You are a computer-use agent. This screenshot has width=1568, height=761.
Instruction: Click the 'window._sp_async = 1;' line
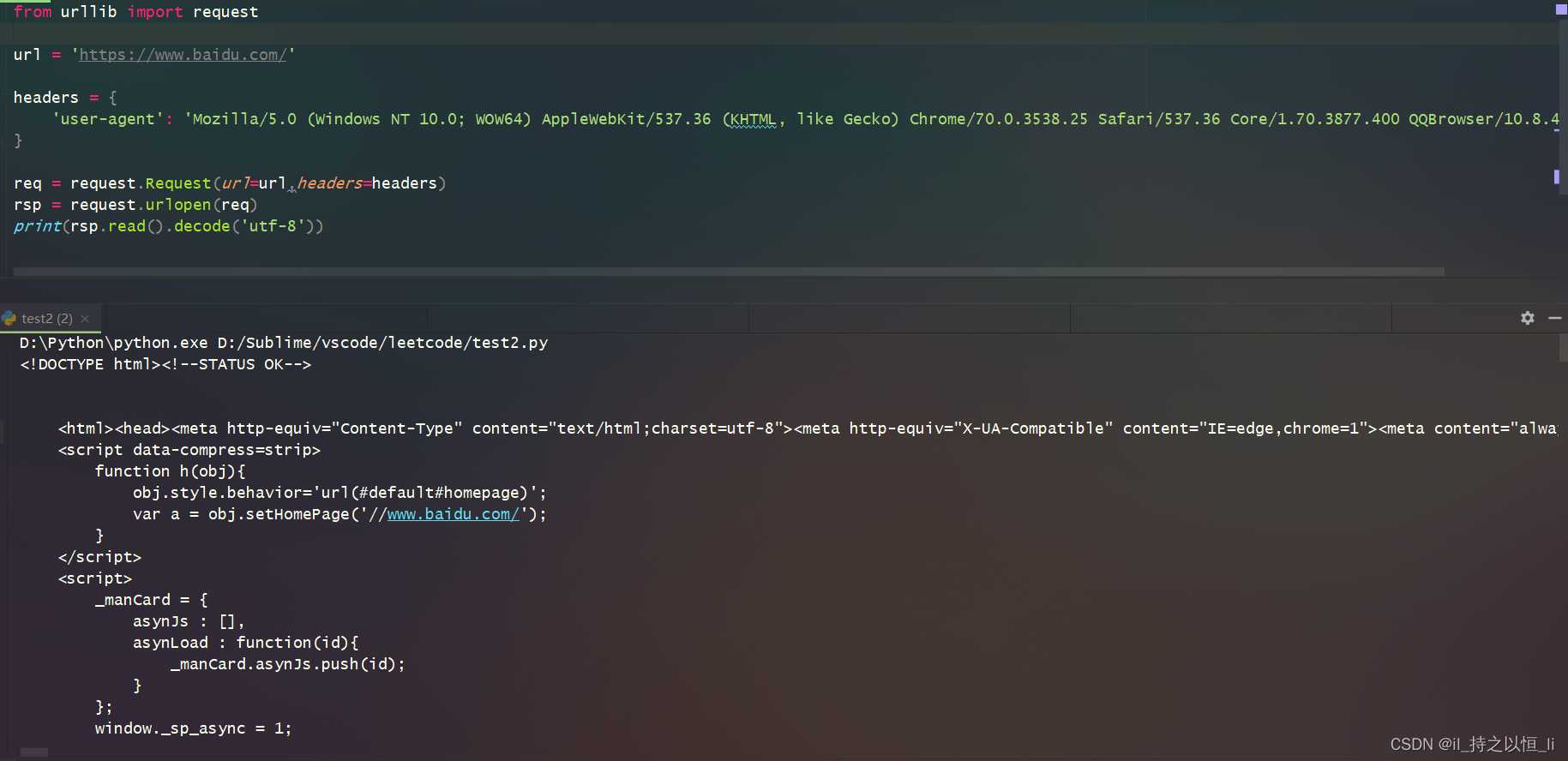(193, 728)
